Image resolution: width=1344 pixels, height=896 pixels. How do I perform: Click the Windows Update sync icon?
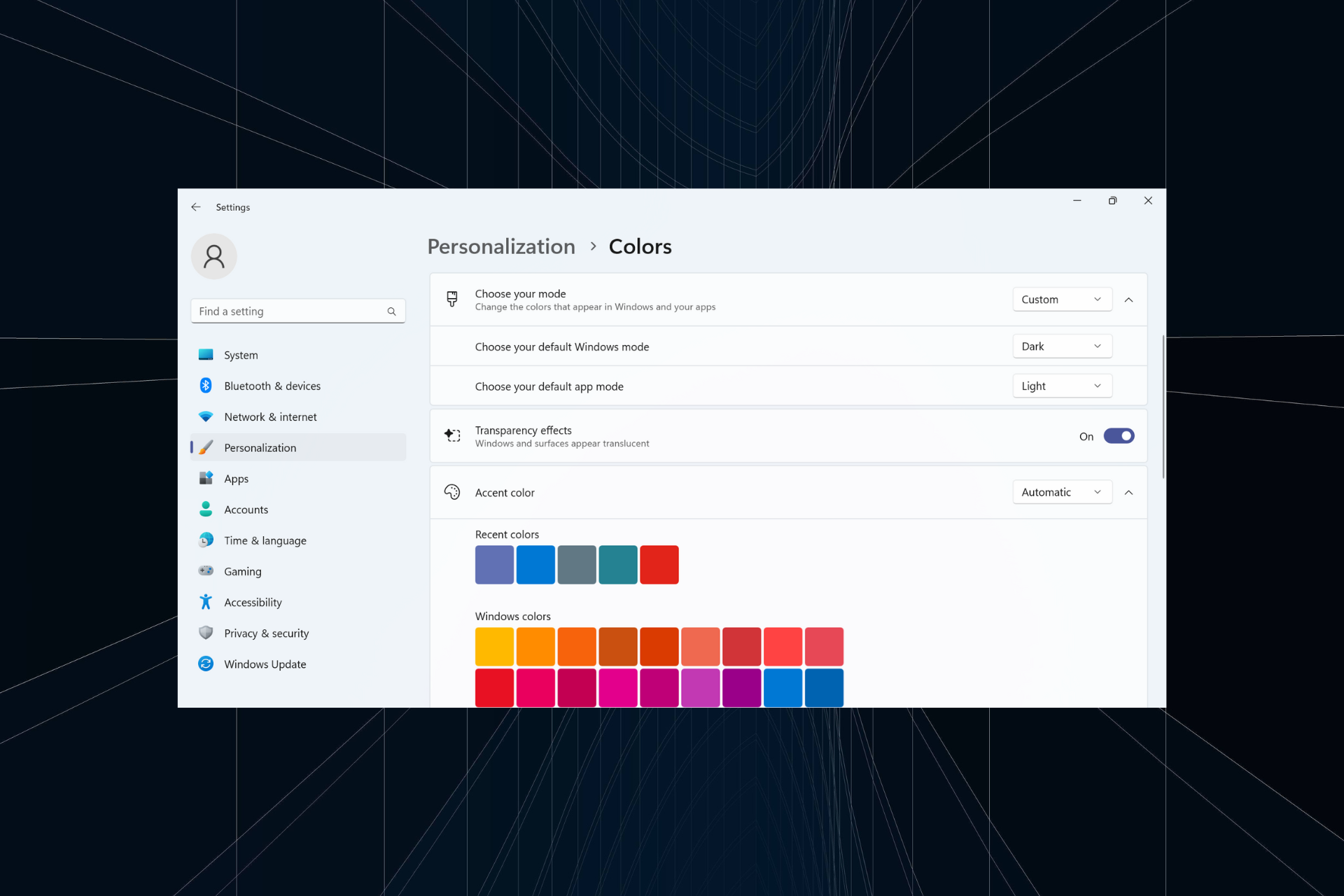click(x=206, y=664)
